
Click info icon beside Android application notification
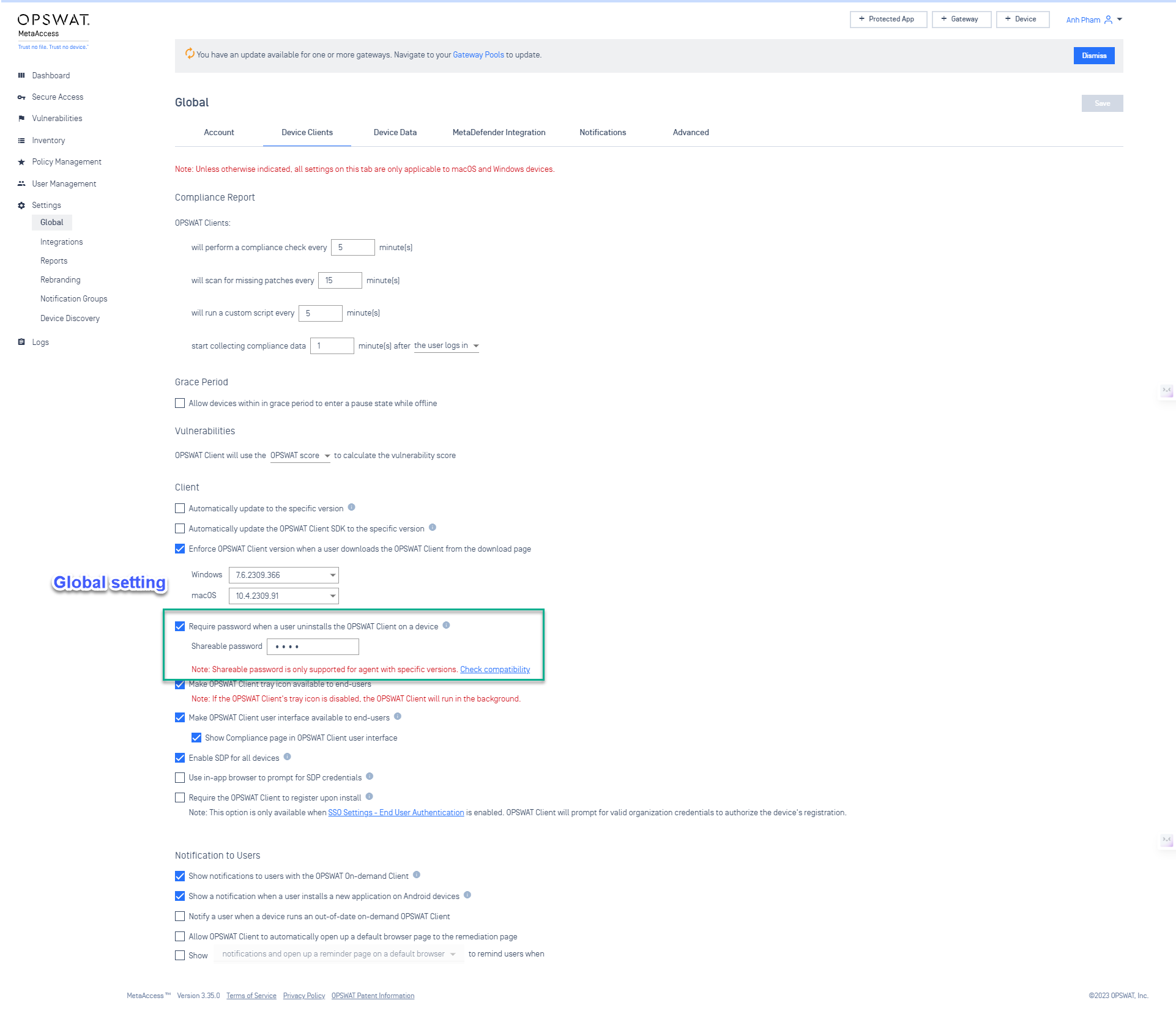tap(467, 895)
